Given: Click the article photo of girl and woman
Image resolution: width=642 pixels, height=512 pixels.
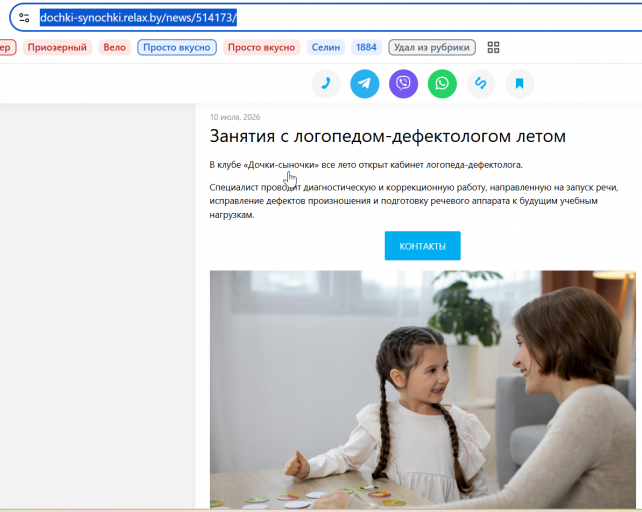Looking at the screenshot, I should click(x=423, y=390).
